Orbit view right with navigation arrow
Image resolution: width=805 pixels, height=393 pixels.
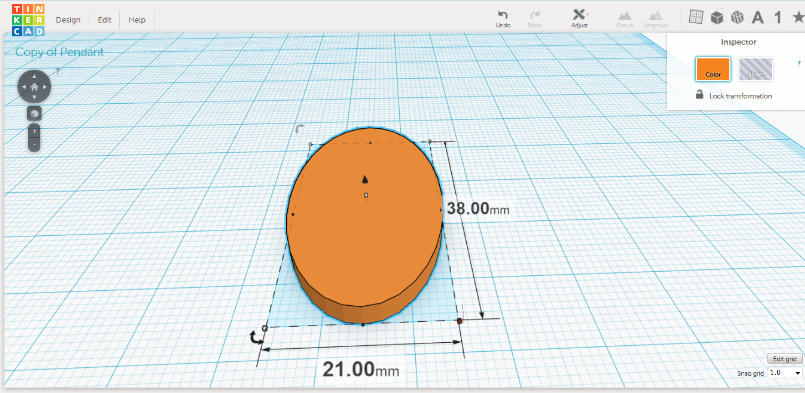point(45,86)
